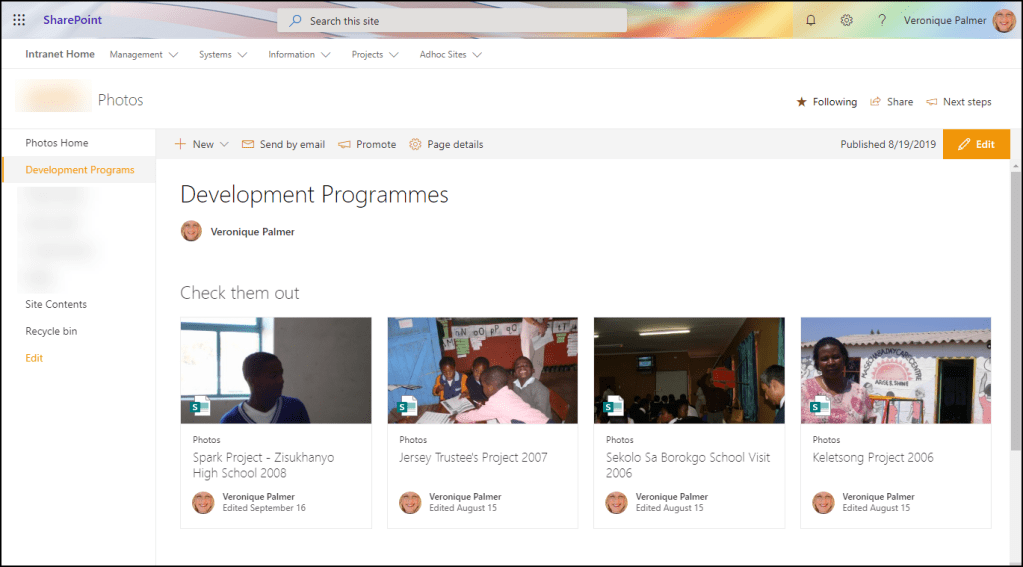Open the app launcher waffle icon
This screenshot has width=1023, height=567.
[x=19, y=20]
